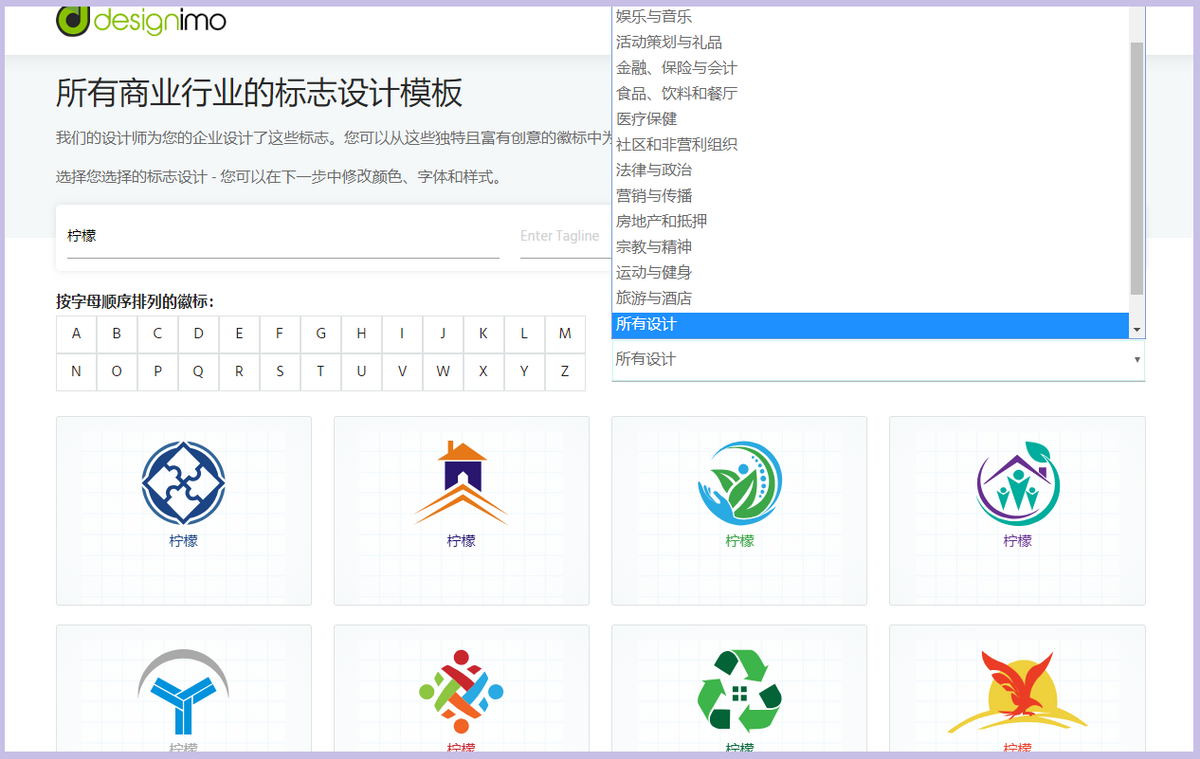The image size is (1200, 759).
Task: Select 法律与政治 category option
Action: coord(870,170)
